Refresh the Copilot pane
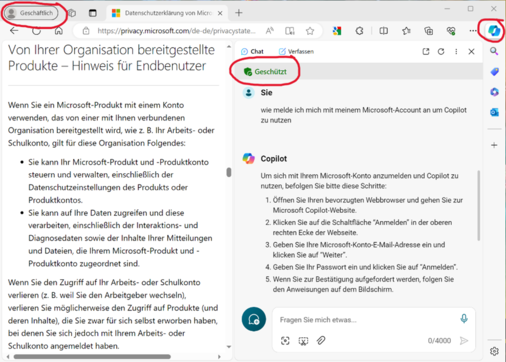 point(441,51)
